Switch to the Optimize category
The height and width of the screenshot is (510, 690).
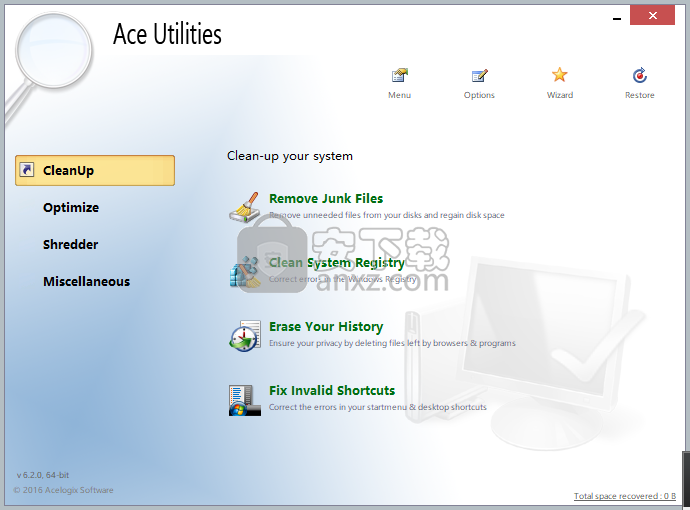(x=71, y=208)
